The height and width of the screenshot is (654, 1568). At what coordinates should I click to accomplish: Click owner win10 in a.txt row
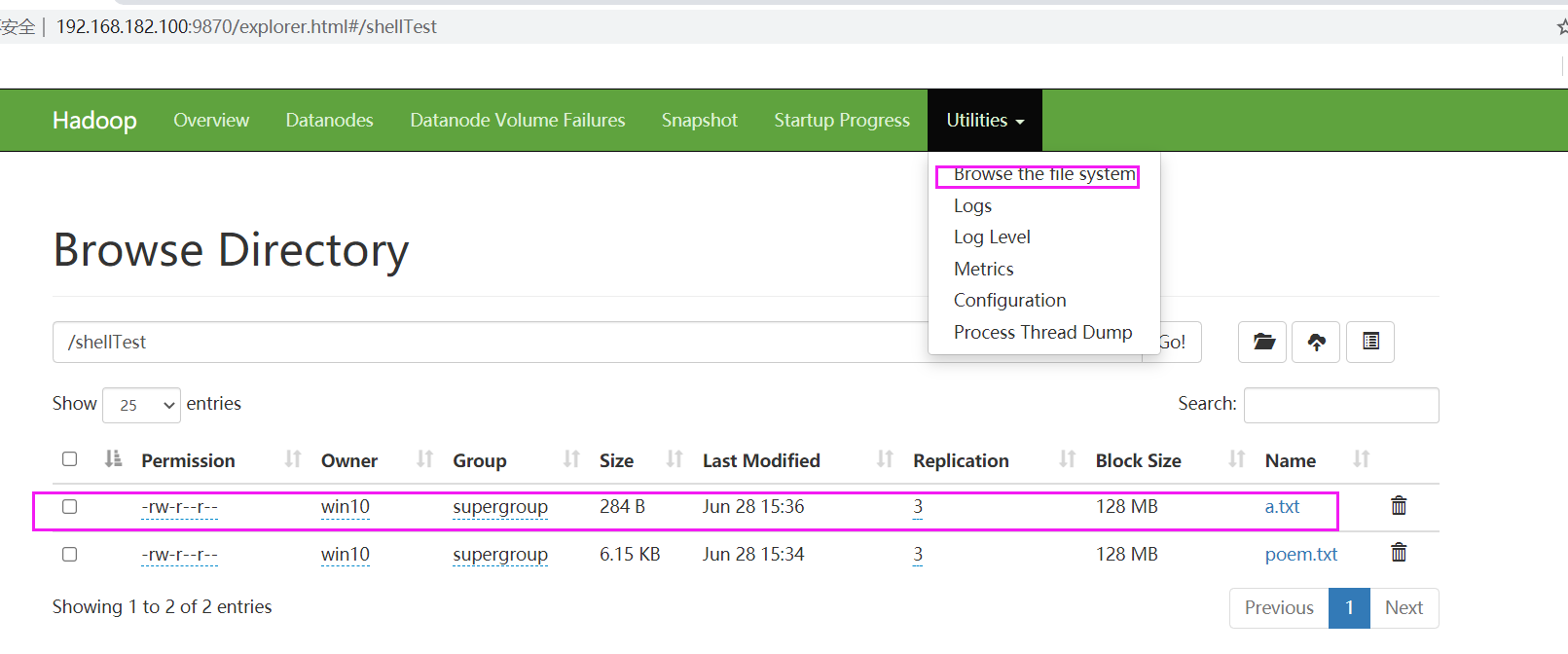click(x=346, y=507)
